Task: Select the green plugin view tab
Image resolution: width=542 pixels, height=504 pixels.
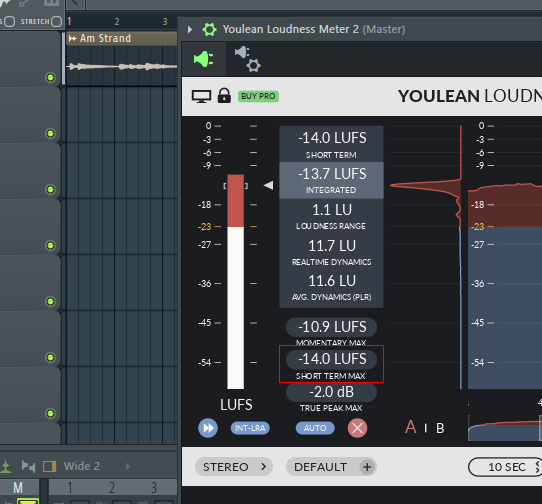Action: tap(204, 59)
